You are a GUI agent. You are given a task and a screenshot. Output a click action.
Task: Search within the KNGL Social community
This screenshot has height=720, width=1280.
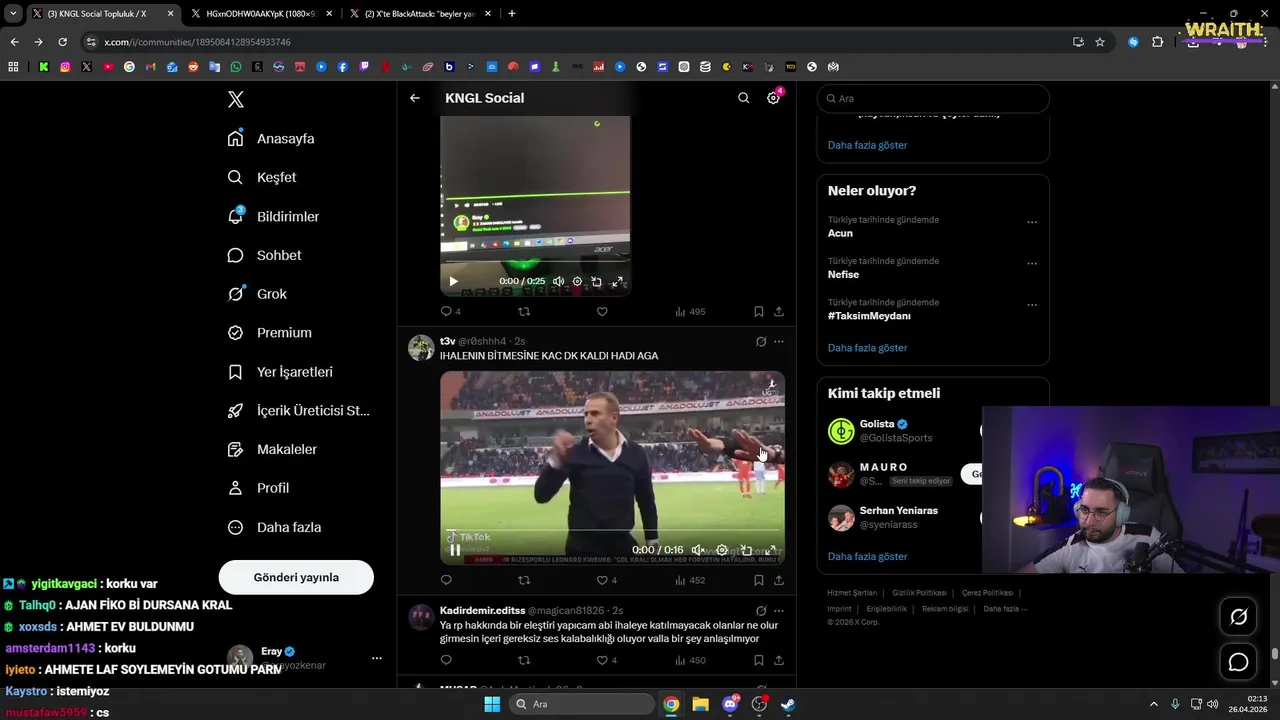coord(743,98)
